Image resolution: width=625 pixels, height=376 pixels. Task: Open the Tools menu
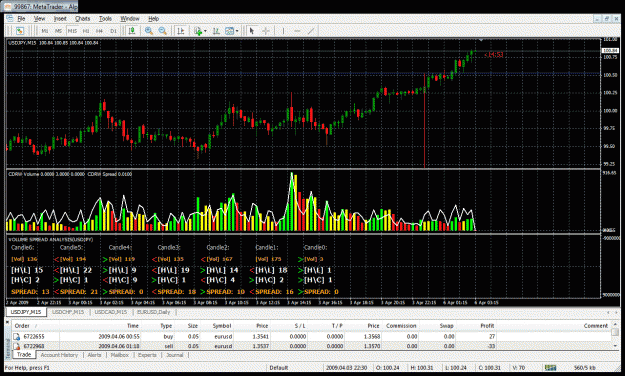click(105, 19)
